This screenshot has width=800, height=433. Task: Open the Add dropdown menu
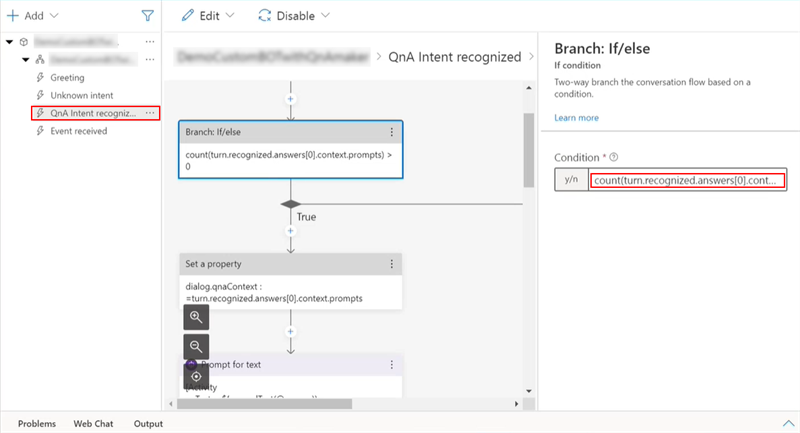click(x=32, y=16)
